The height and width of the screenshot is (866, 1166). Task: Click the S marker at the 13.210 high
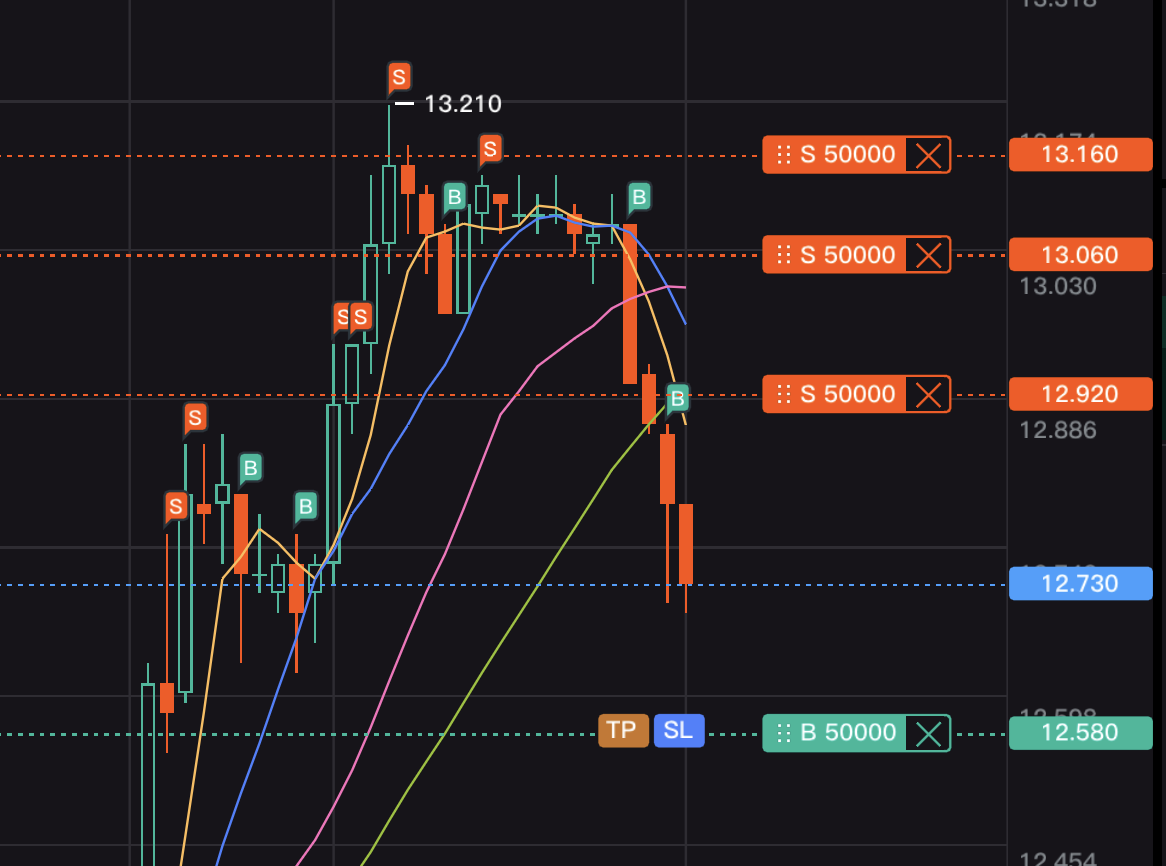pyautogui.click(x=399, y=76)
